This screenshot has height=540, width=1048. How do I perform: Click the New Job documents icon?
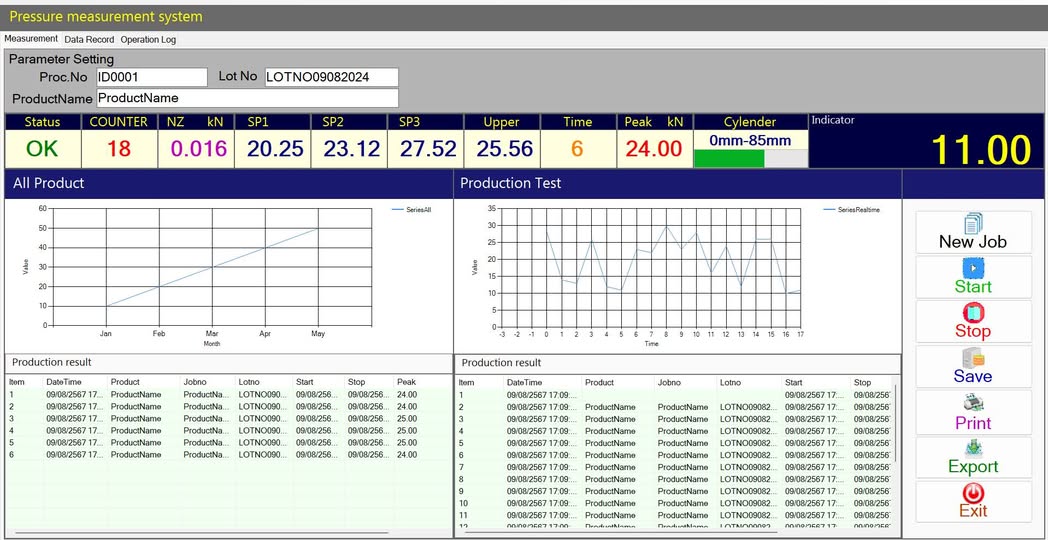point(973,223)
